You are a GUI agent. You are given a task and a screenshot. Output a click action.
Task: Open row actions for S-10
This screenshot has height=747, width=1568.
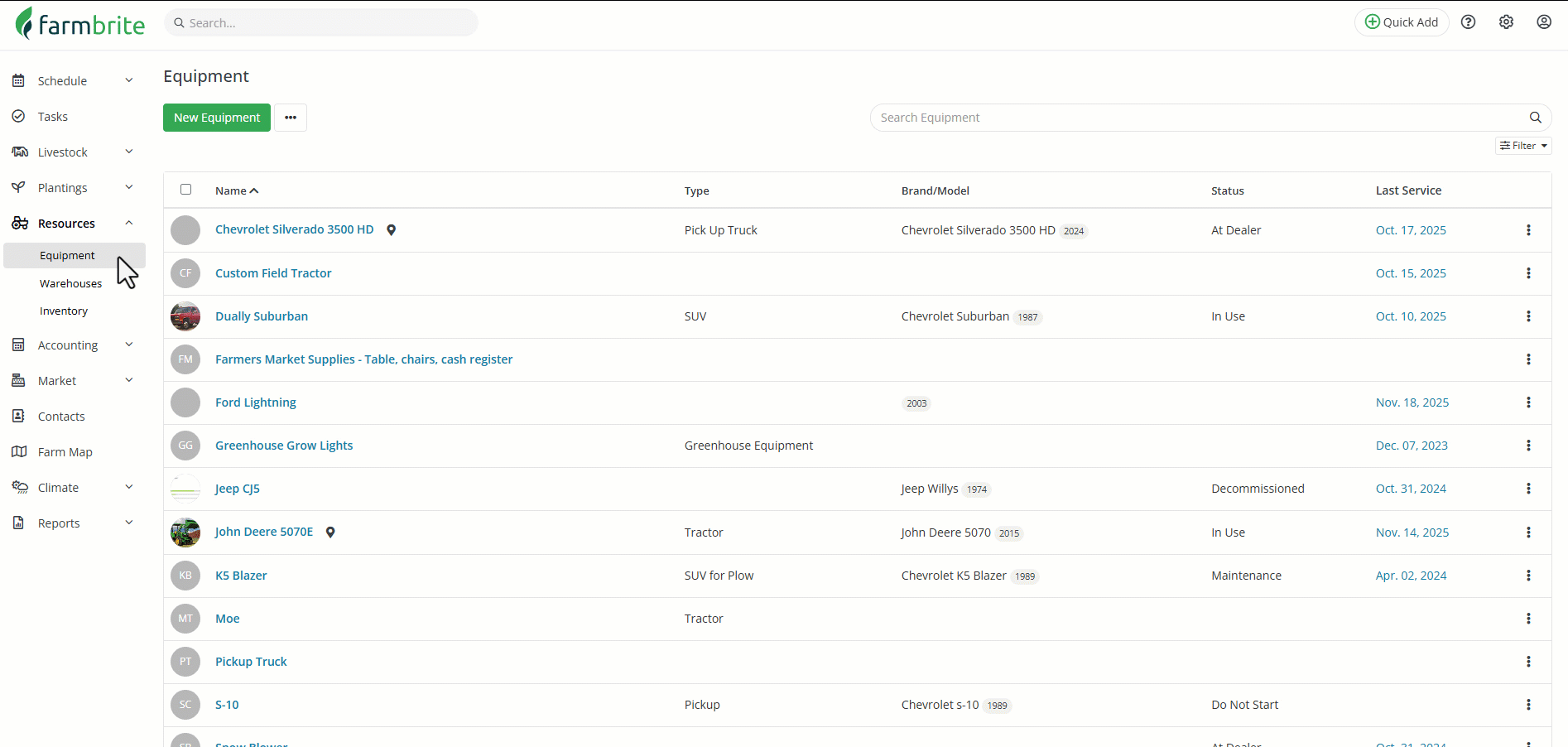(x=1528, y=705)
